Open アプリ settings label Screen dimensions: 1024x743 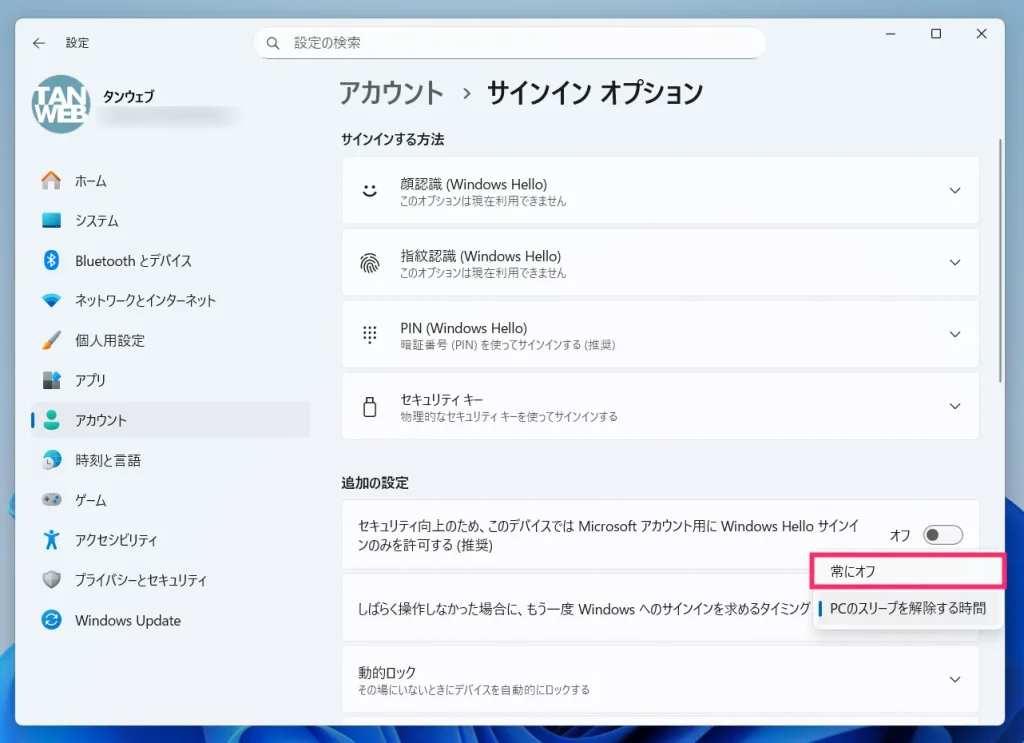click(90, 380)
